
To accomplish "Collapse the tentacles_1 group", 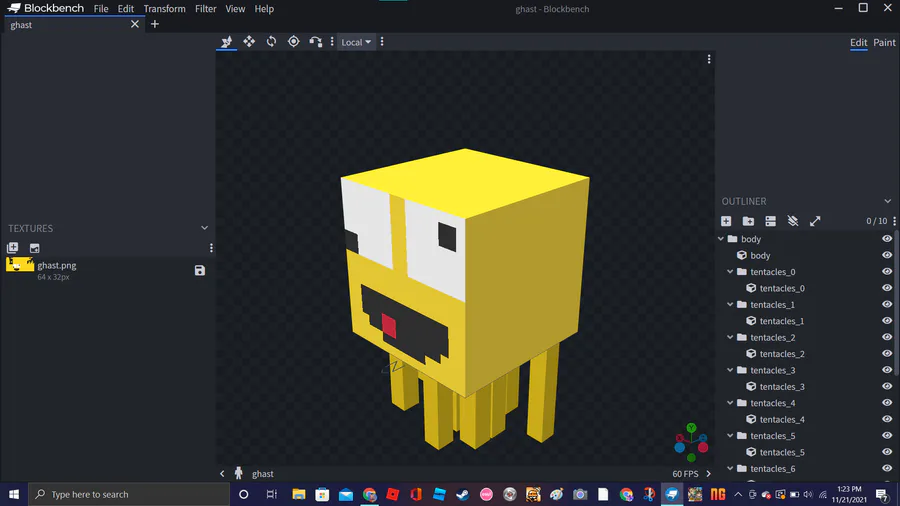I will (730, 305).
